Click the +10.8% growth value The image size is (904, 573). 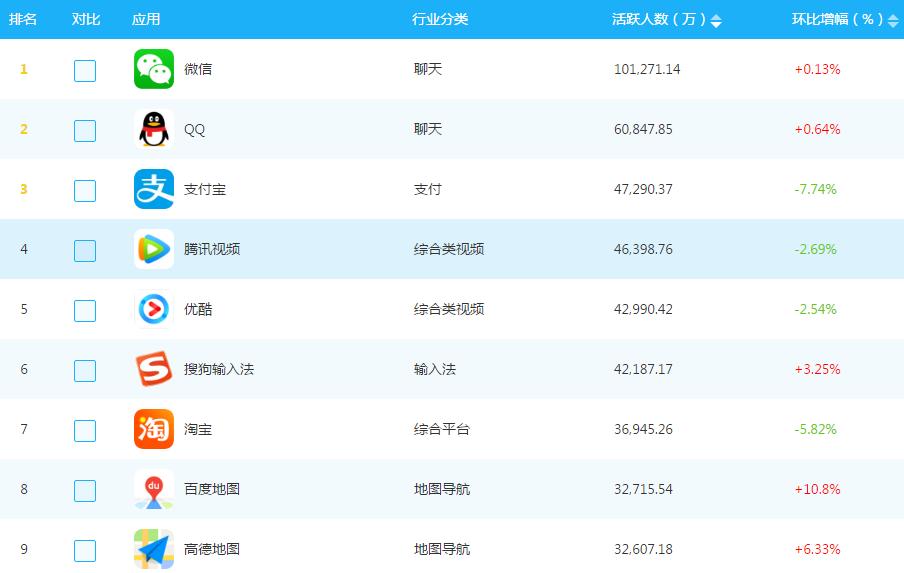point(818,489)
